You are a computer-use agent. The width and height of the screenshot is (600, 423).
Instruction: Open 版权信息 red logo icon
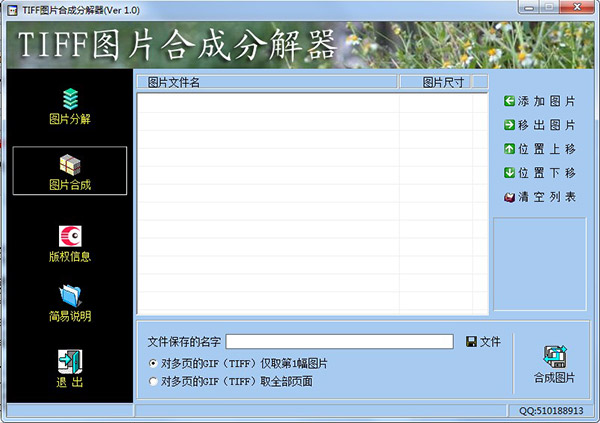[x=70, y=236]
